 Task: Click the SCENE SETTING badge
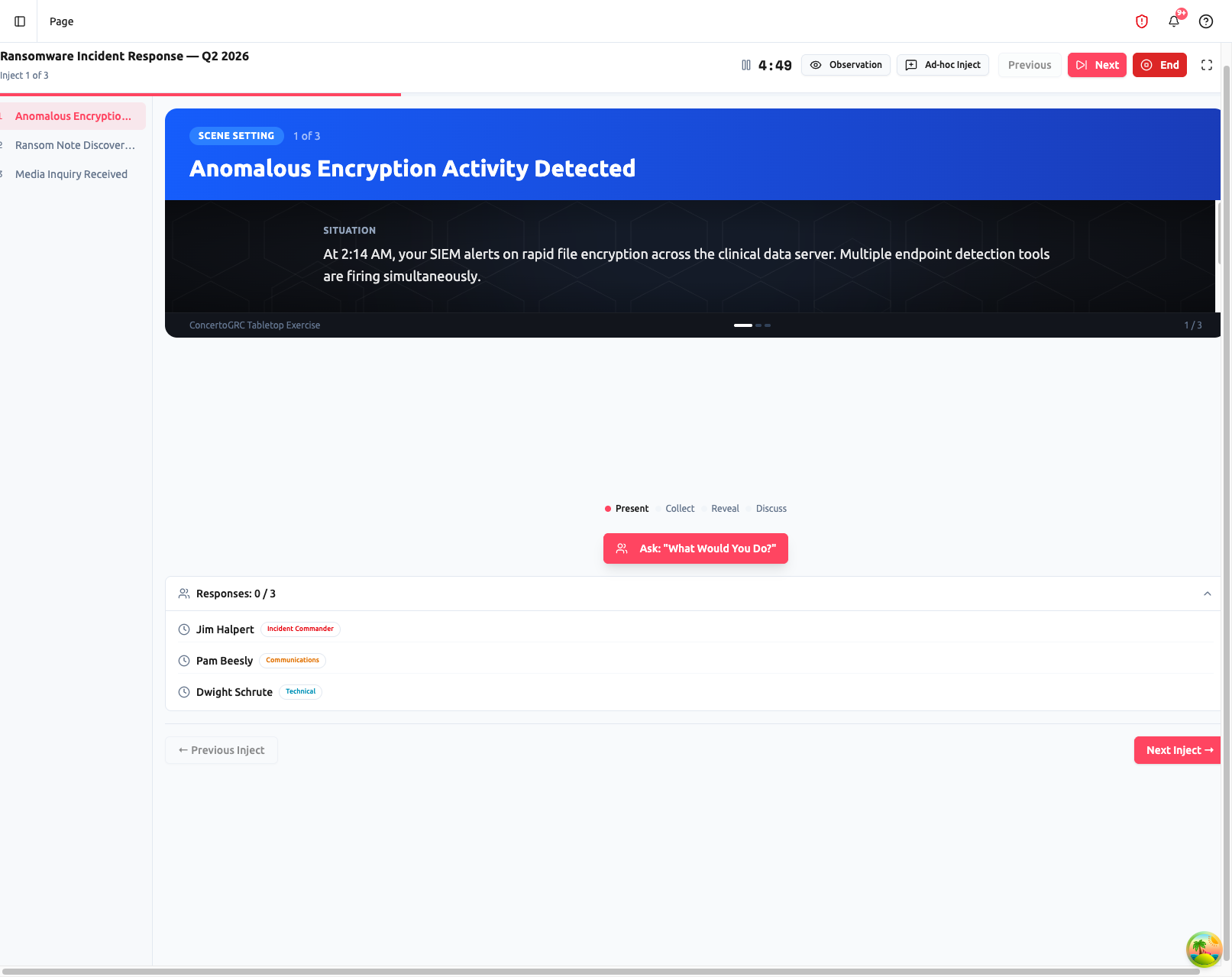236,136
